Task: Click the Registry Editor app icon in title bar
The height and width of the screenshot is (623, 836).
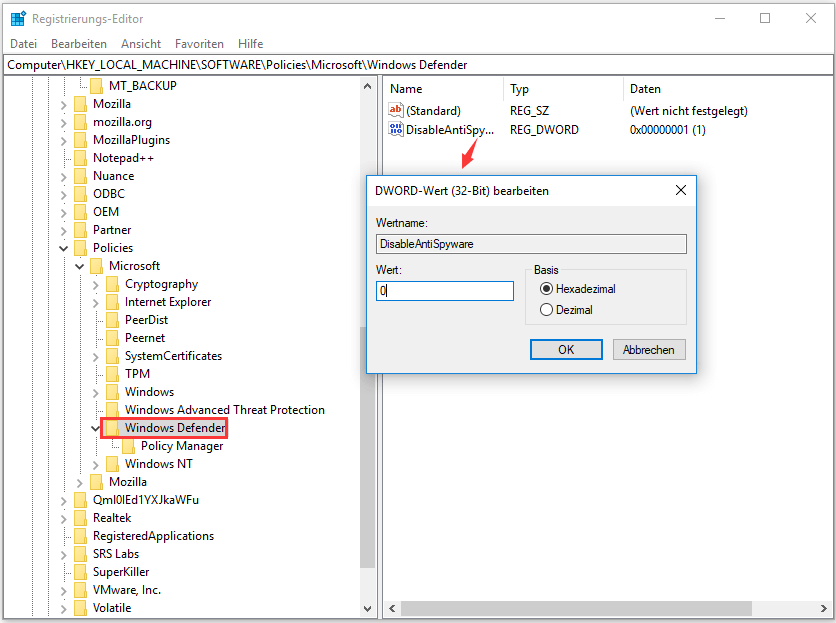Action: 18,19
